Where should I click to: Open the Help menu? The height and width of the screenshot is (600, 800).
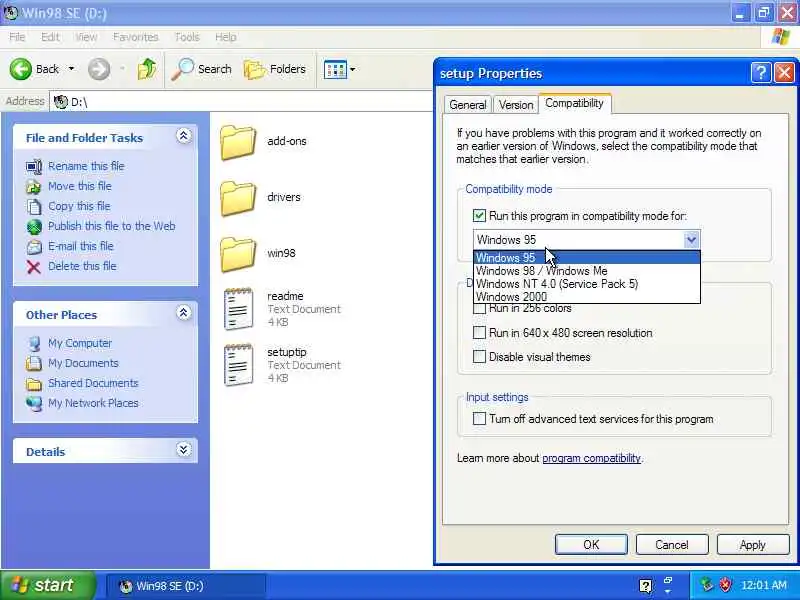click(226, 37)
